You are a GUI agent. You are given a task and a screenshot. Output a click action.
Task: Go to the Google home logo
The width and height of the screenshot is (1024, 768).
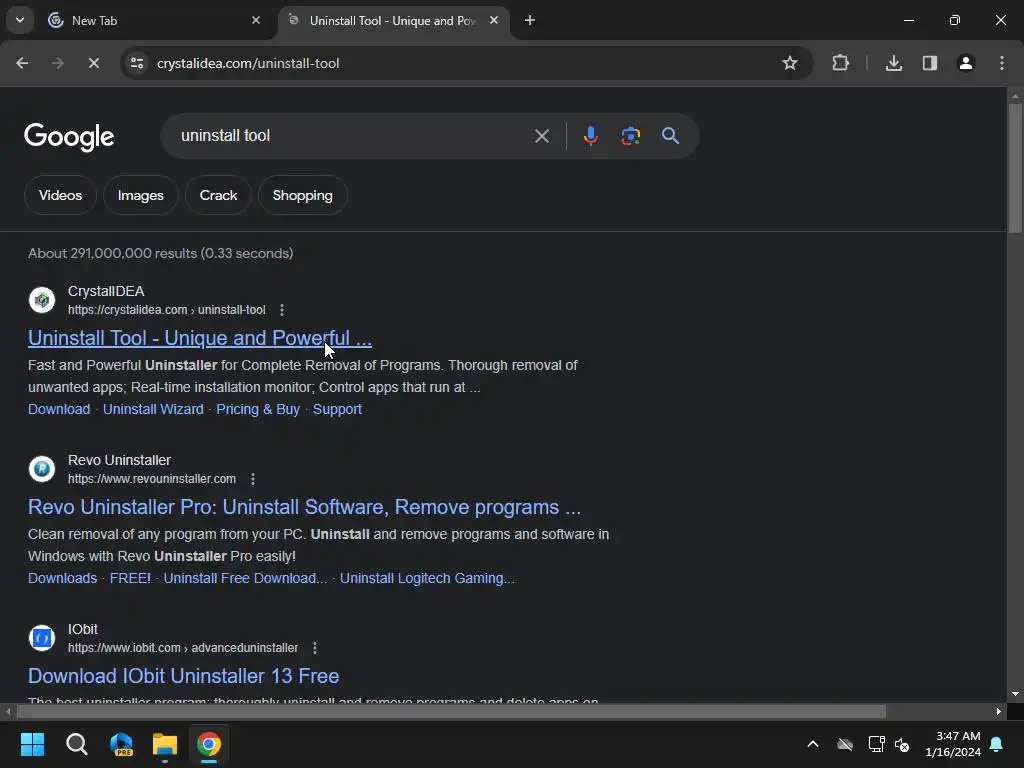(69, 136)
